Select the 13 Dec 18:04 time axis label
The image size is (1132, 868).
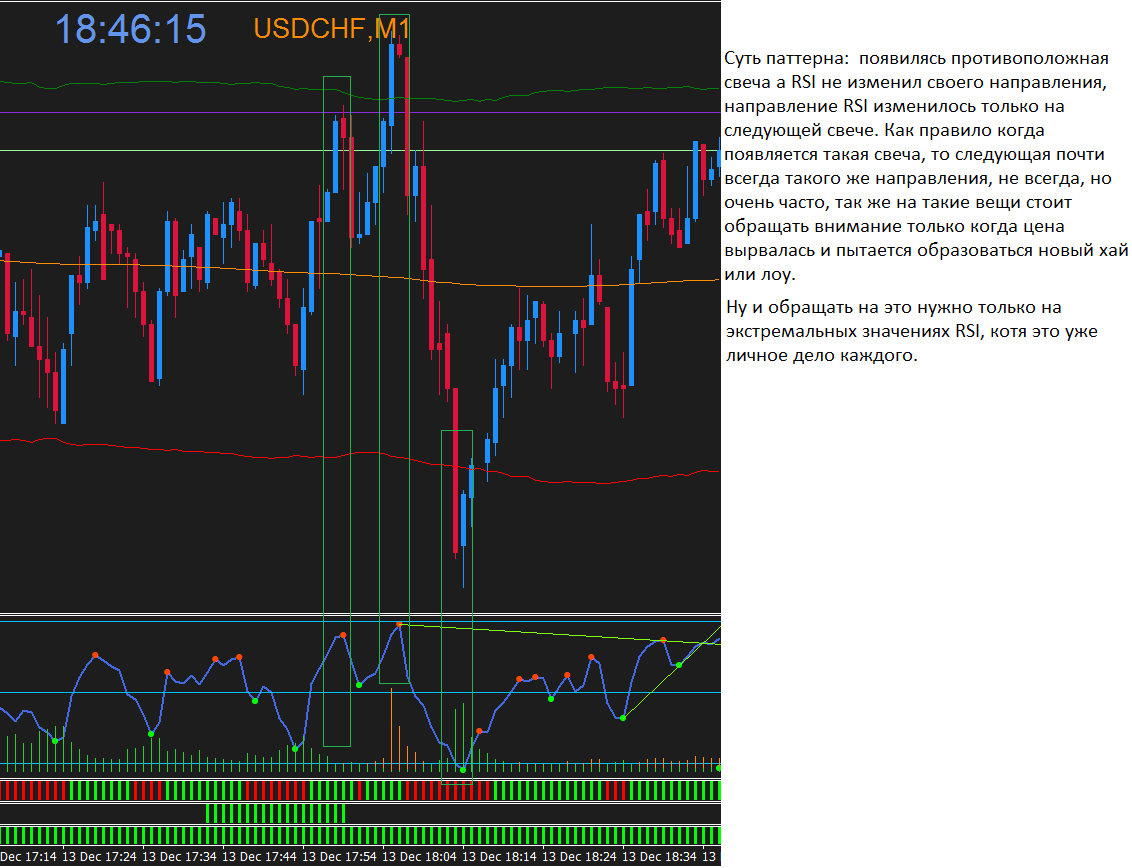click(x=419, y=856)
